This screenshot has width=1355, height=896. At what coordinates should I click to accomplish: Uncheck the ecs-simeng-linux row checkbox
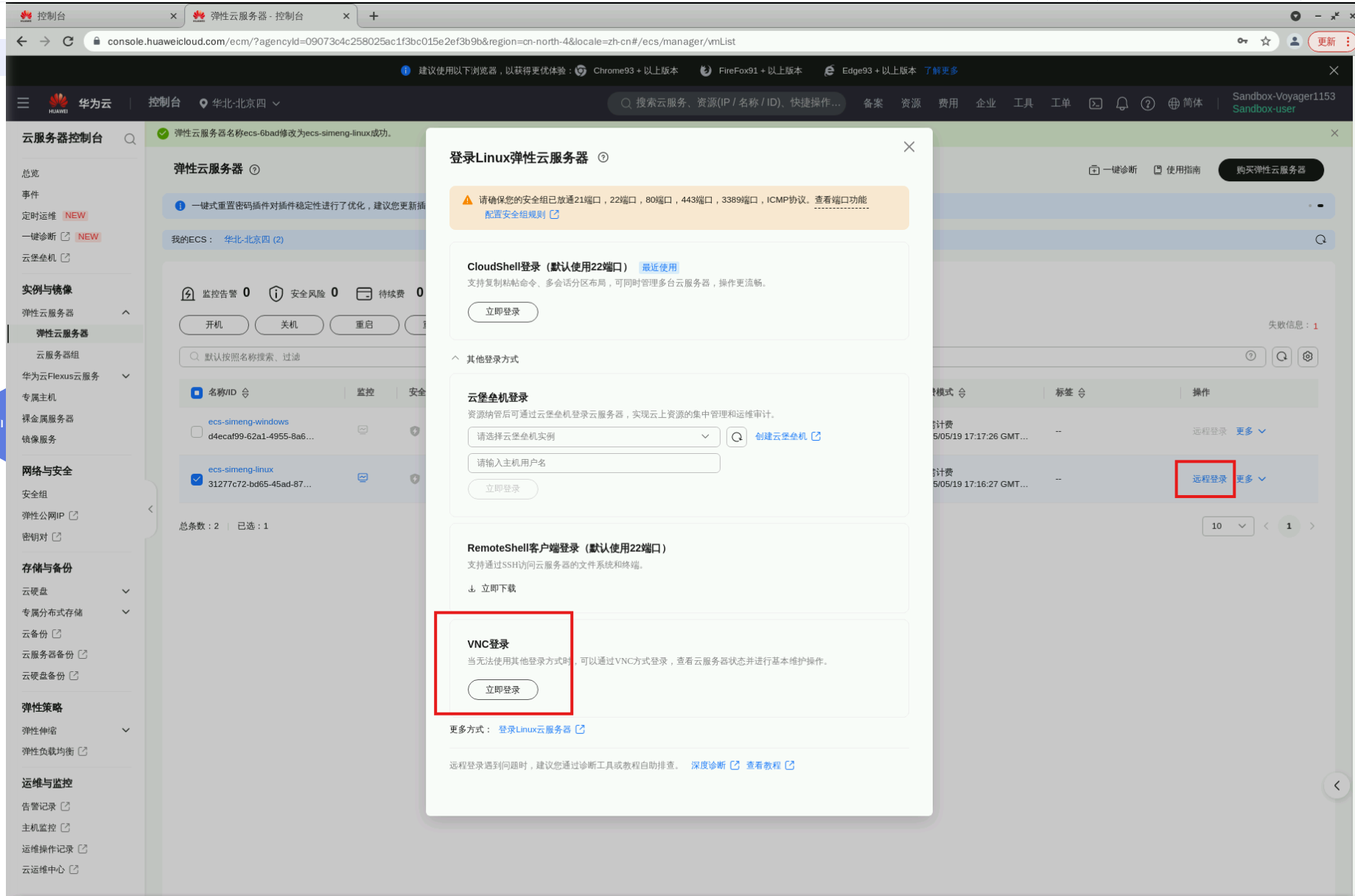[x=197, y=479]
